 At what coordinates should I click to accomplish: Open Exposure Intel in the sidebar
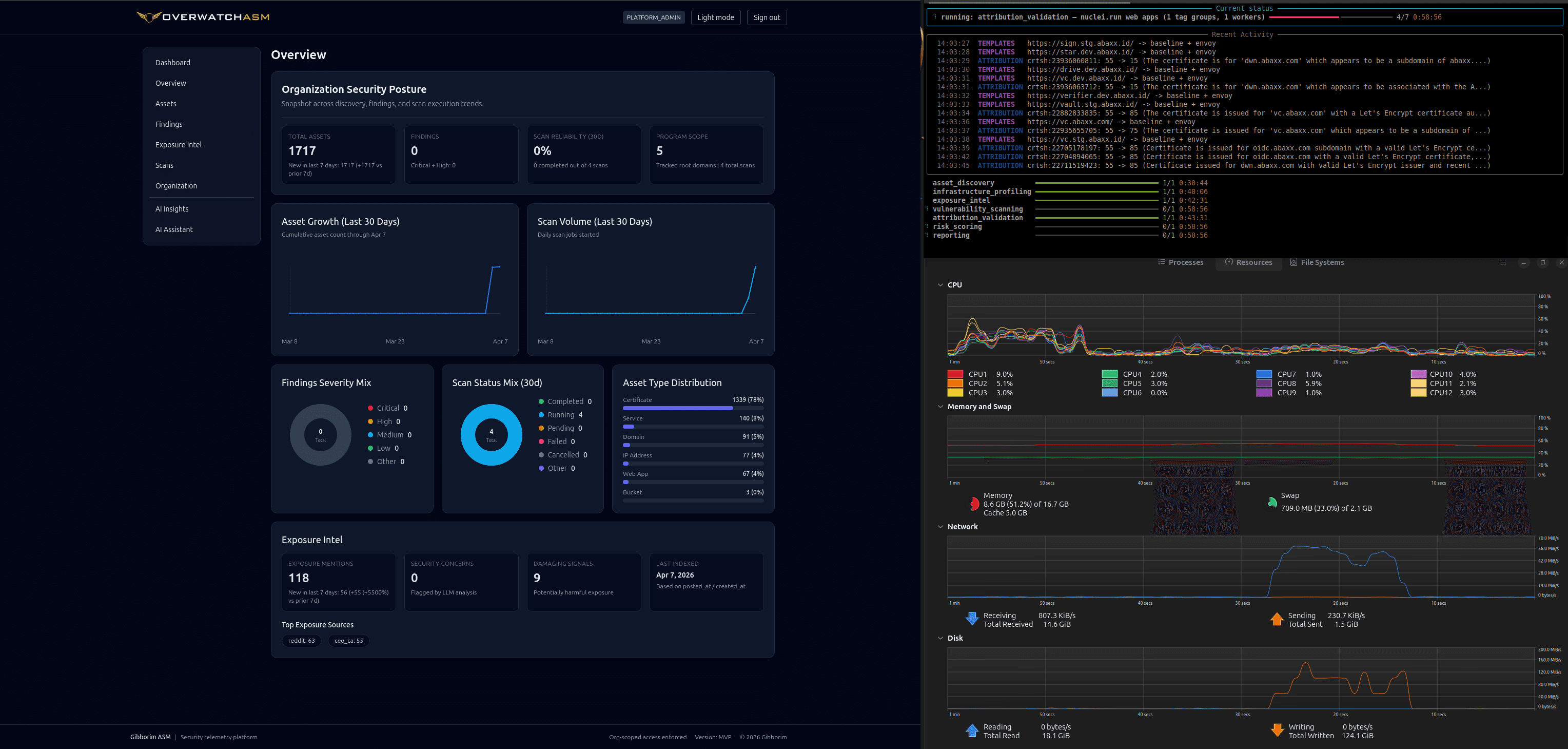pos(179,145)
